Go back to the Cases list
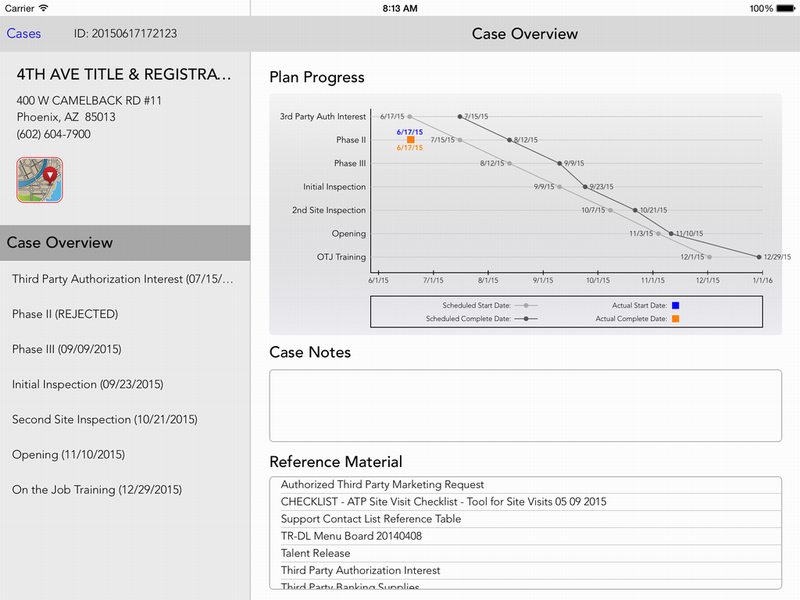Screen dimensions: 800x600 click(x=23, y=33)
